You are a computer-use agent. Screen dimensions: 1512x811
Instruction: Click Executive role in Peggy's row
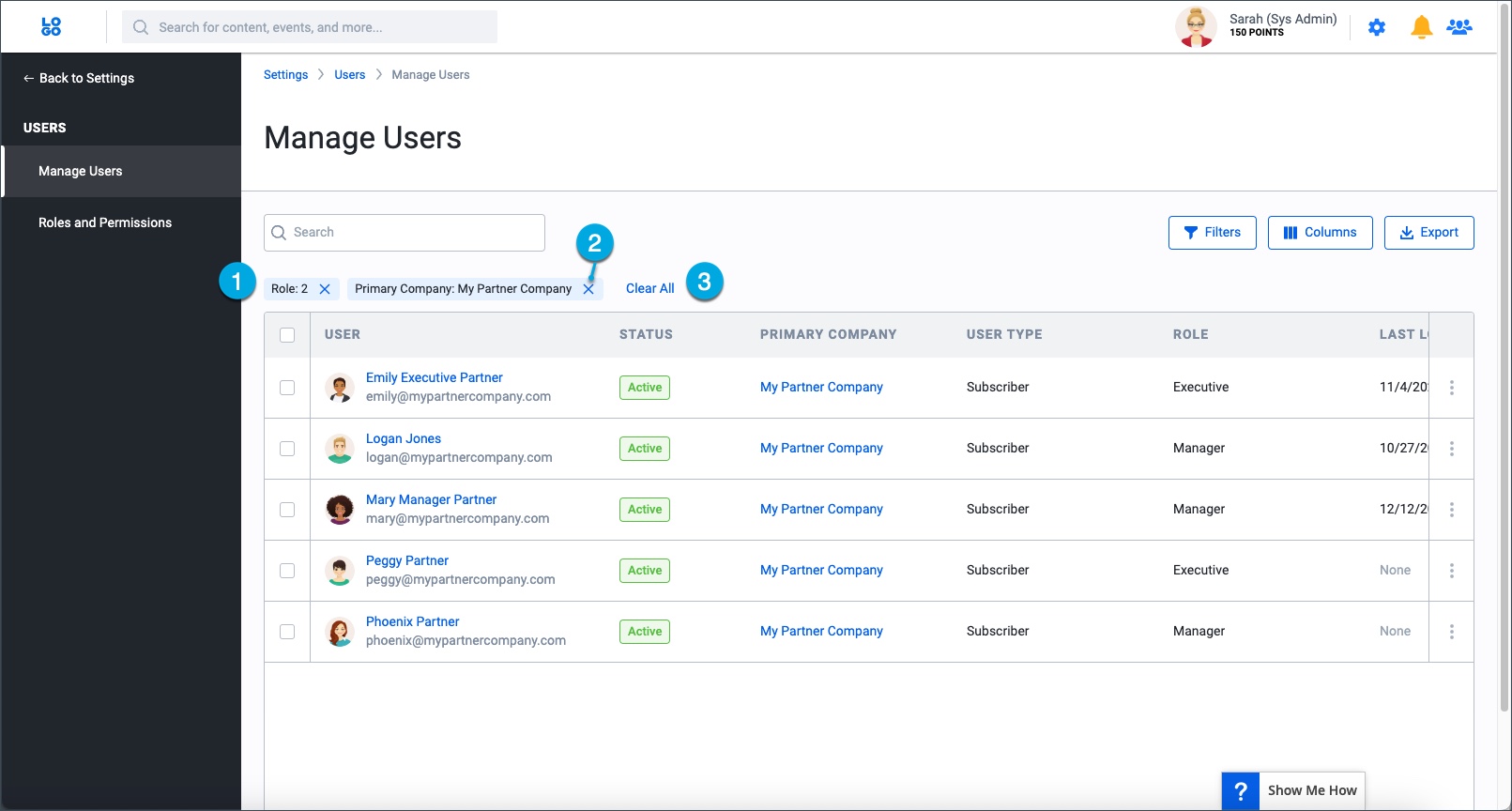[x=1200, y=570]
